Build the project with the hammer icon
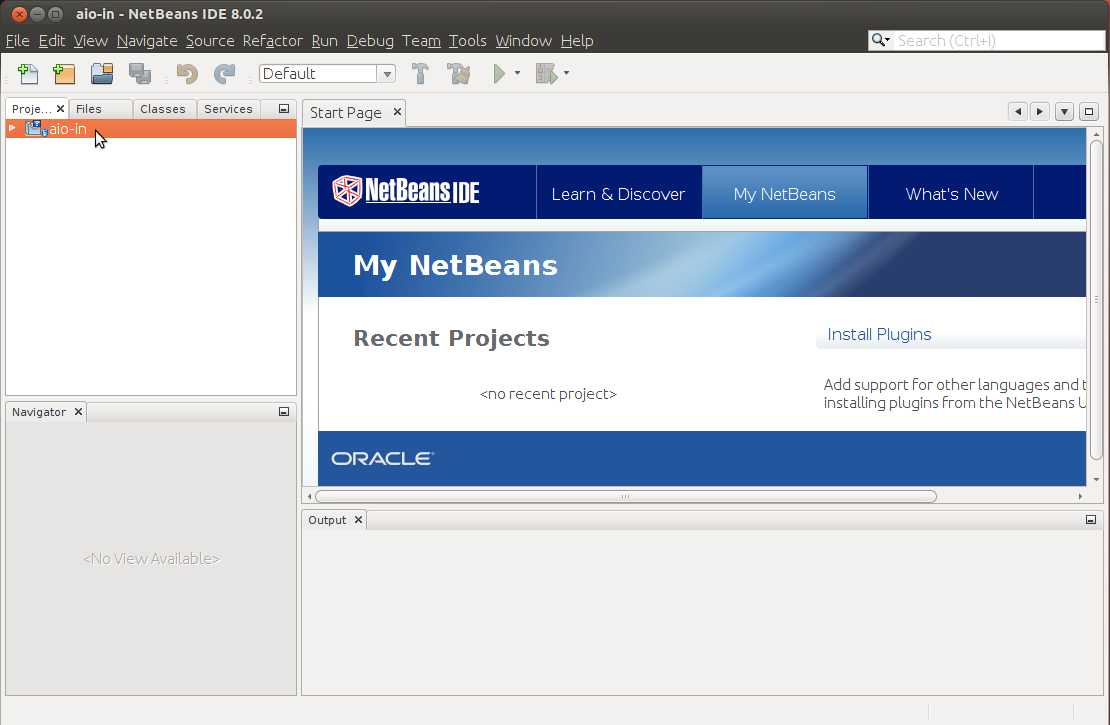Image resolution: width=1110 pixels, height=725 pixels. pos(420,73)
